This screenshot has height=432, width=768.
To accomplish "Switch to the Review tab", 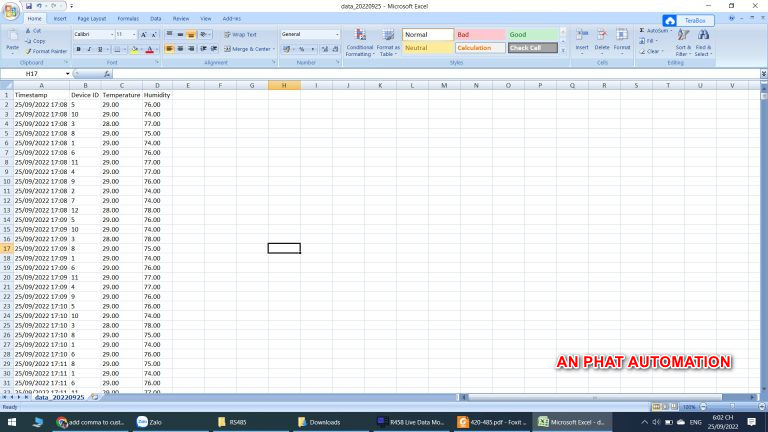I will (x=181, y=19).
